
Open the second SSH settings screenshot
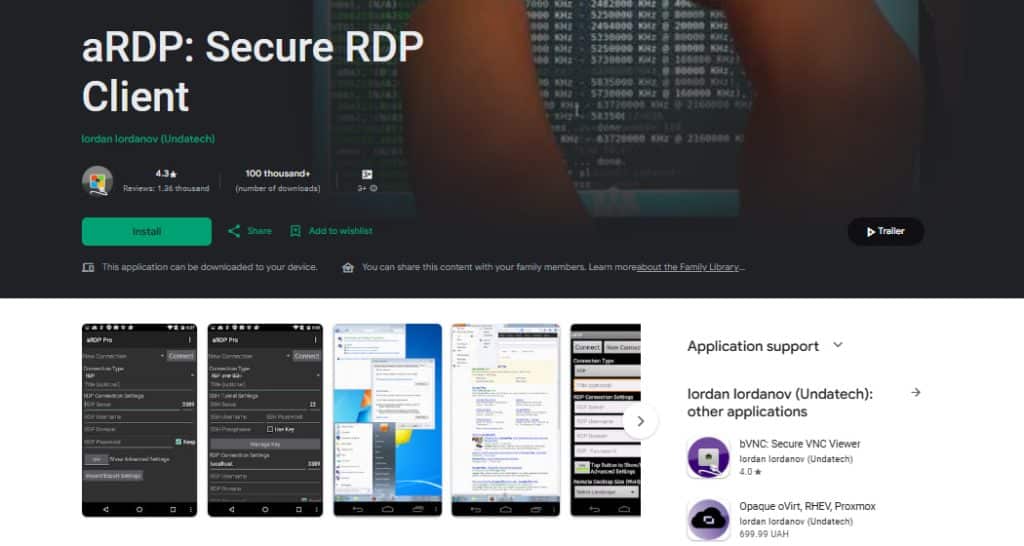tap(265, 420)
